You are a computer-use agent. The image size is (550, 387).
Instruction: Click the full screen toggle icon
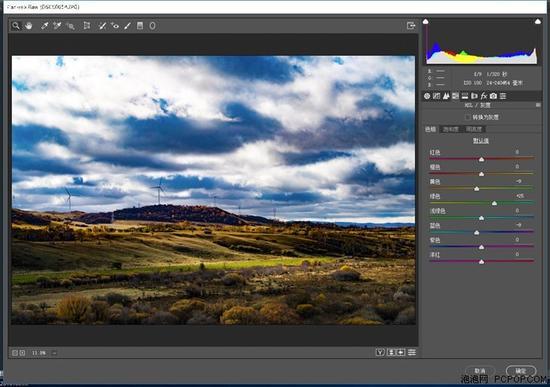click(x=411, y=26)
